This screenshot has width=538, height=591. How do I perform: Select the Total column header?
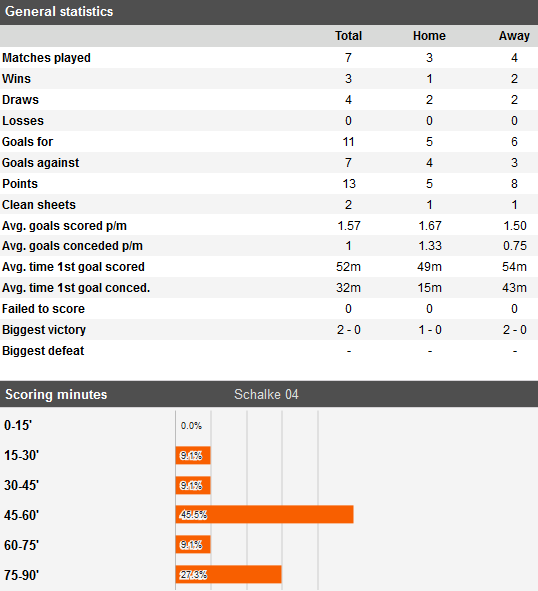348,36
